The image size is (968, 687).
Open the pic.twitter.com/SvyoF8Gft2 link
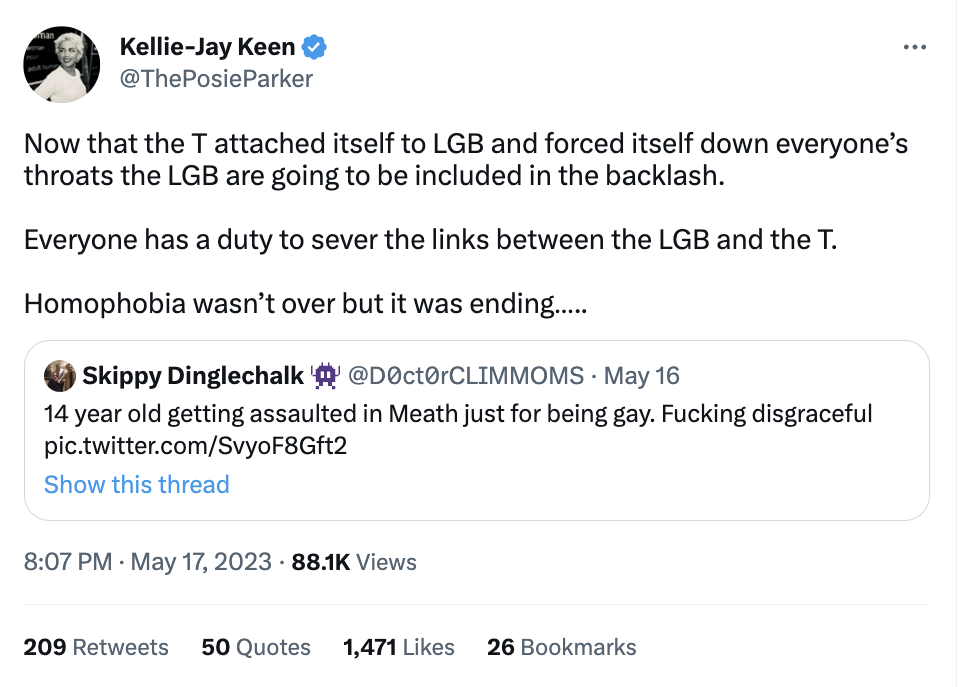pos(195,446)
